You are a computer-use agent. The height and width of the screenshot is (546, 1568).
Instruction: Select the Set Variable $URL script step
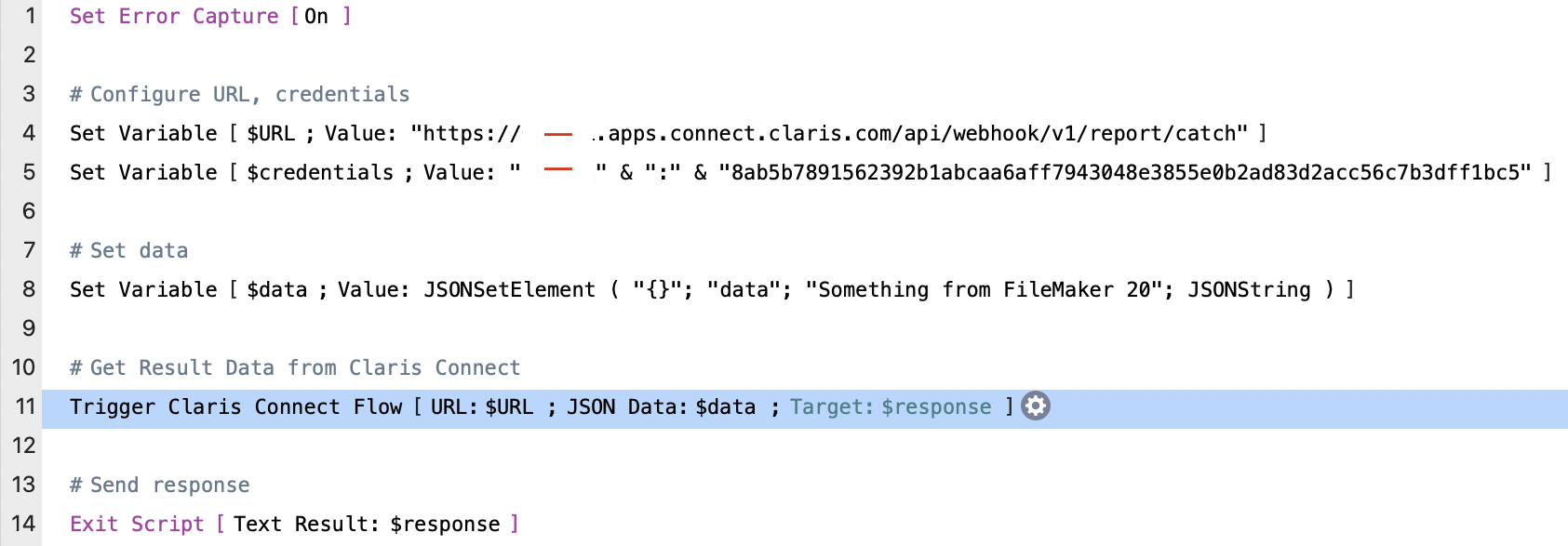click(143, 134)
